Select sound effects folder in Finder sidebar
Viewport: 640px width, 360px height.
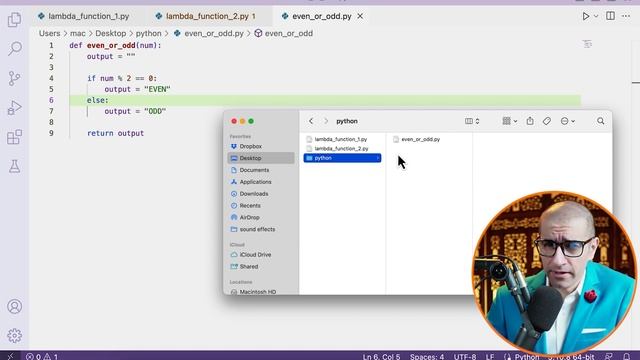pos(261,229)
